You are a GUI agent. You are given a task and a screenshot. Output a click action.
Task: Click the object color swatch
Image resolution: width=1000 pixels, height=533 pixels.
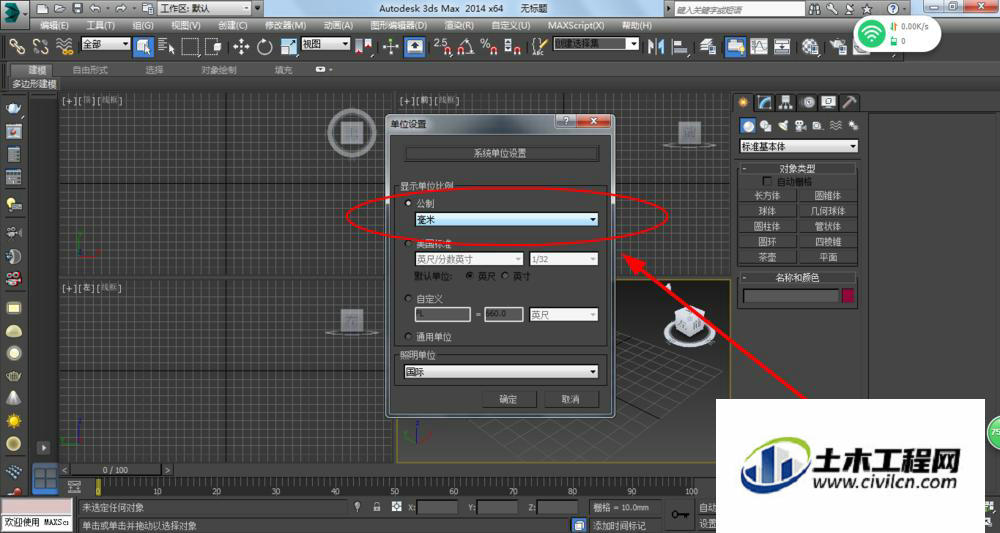(848, 296)
